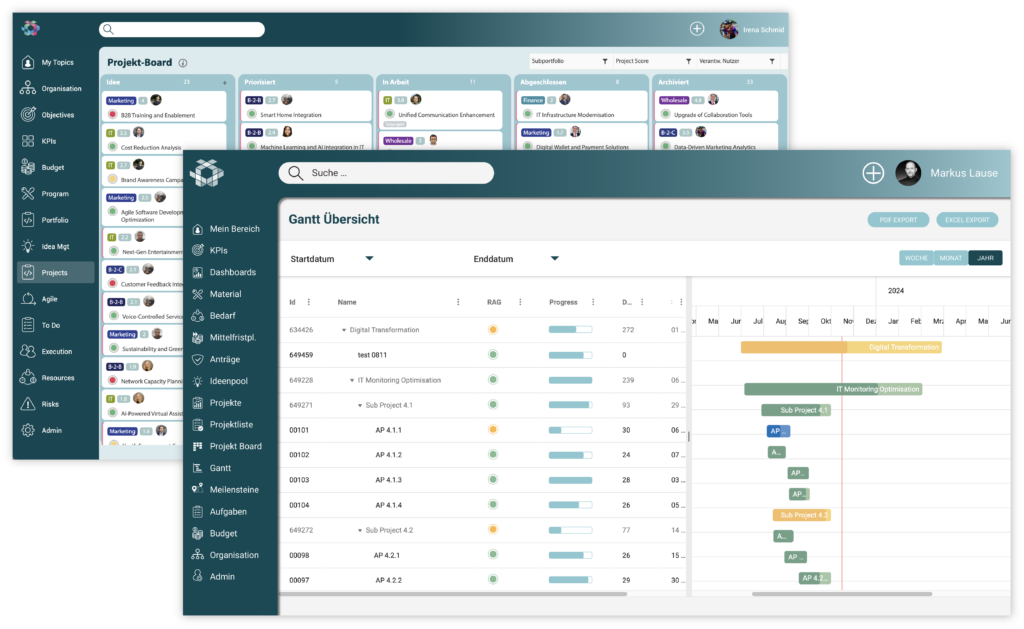Screen dimensions: 1024x629
Task: Open the Enddatum dropdown
Action: (x=555, y=259)
